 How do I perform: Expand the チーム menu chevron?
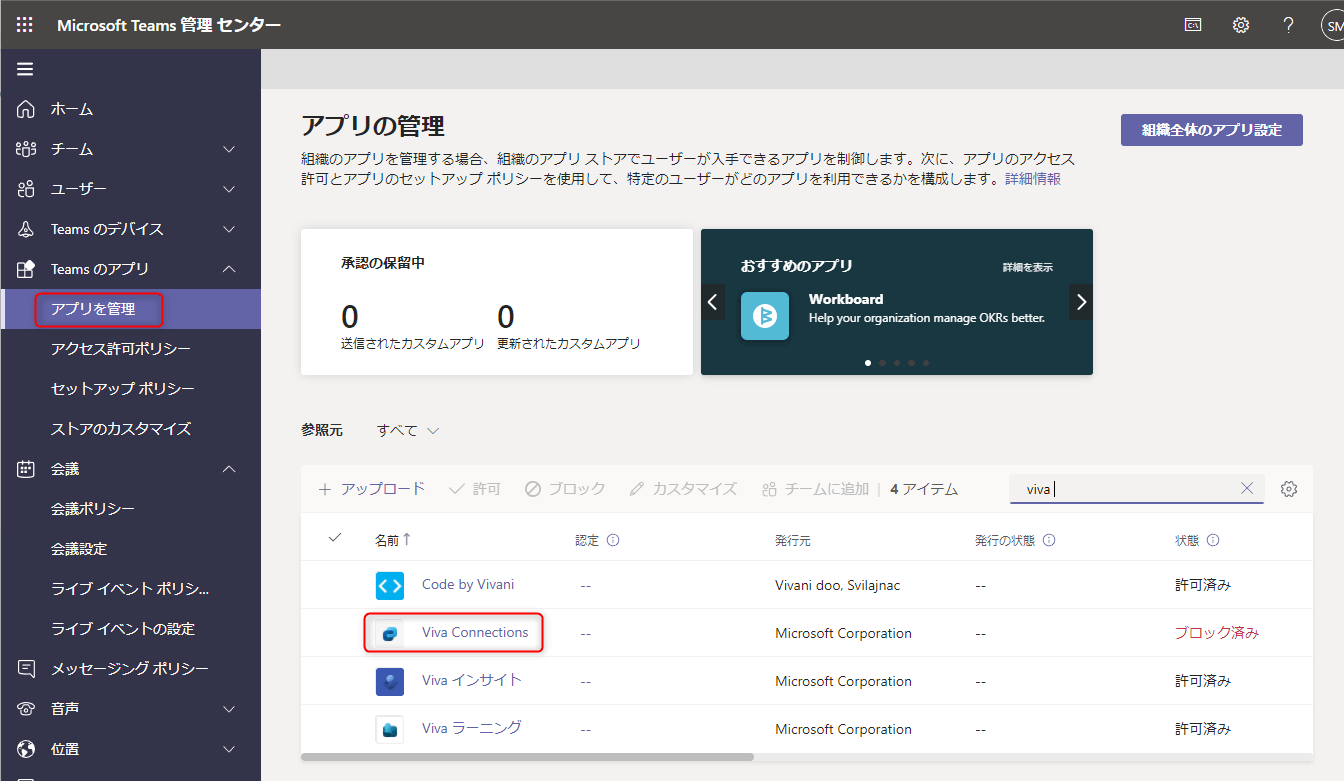(x=229, y=149)
